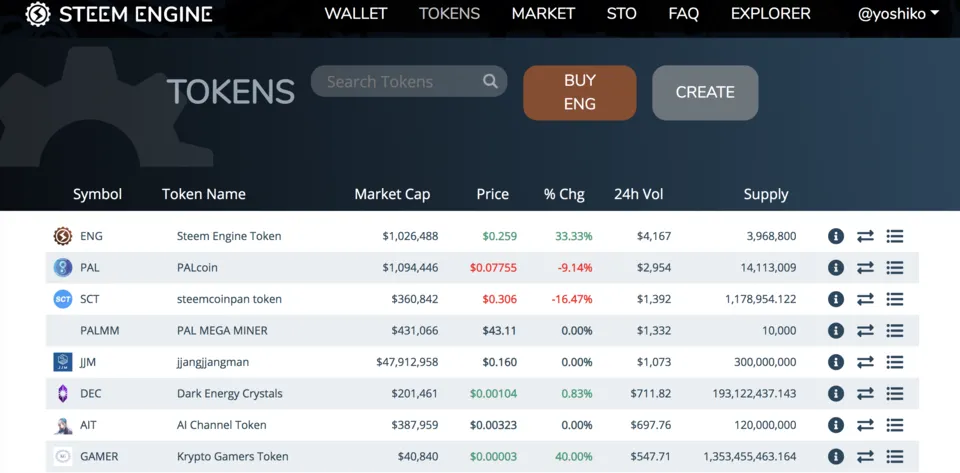The image size is (960, 473).
Task: Show info for Krypto Gamers Token
Action: (x=836, y=456)
